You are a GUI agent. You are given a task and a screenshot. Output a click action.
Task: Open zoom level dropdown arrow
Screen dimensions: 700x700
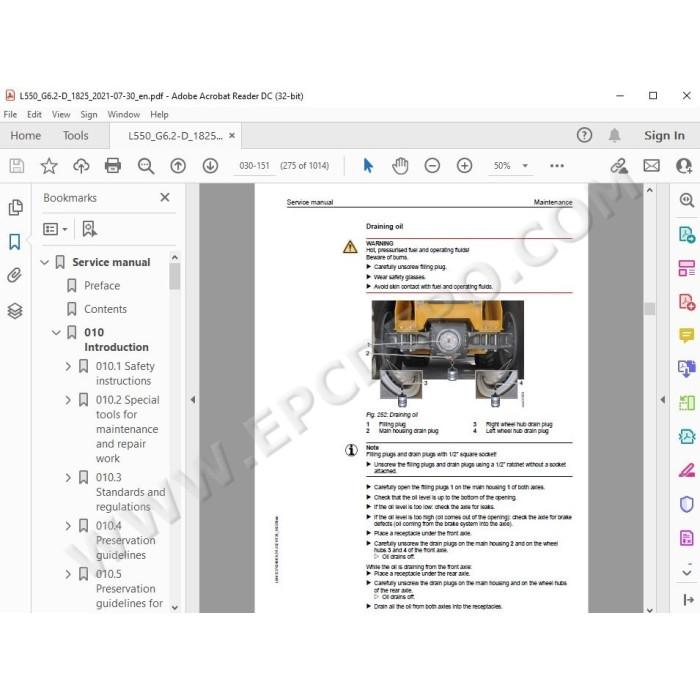[525, 166]
